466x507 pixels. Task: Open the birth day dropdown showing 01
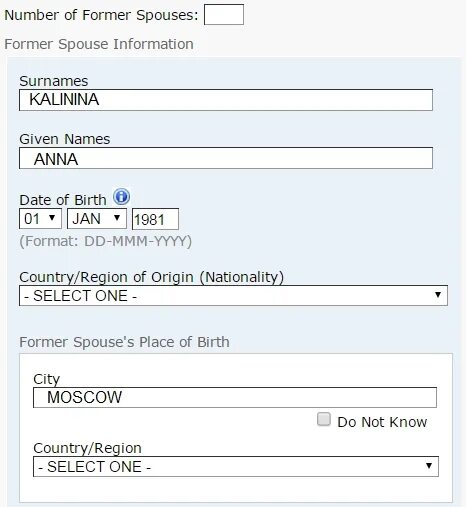40,219
